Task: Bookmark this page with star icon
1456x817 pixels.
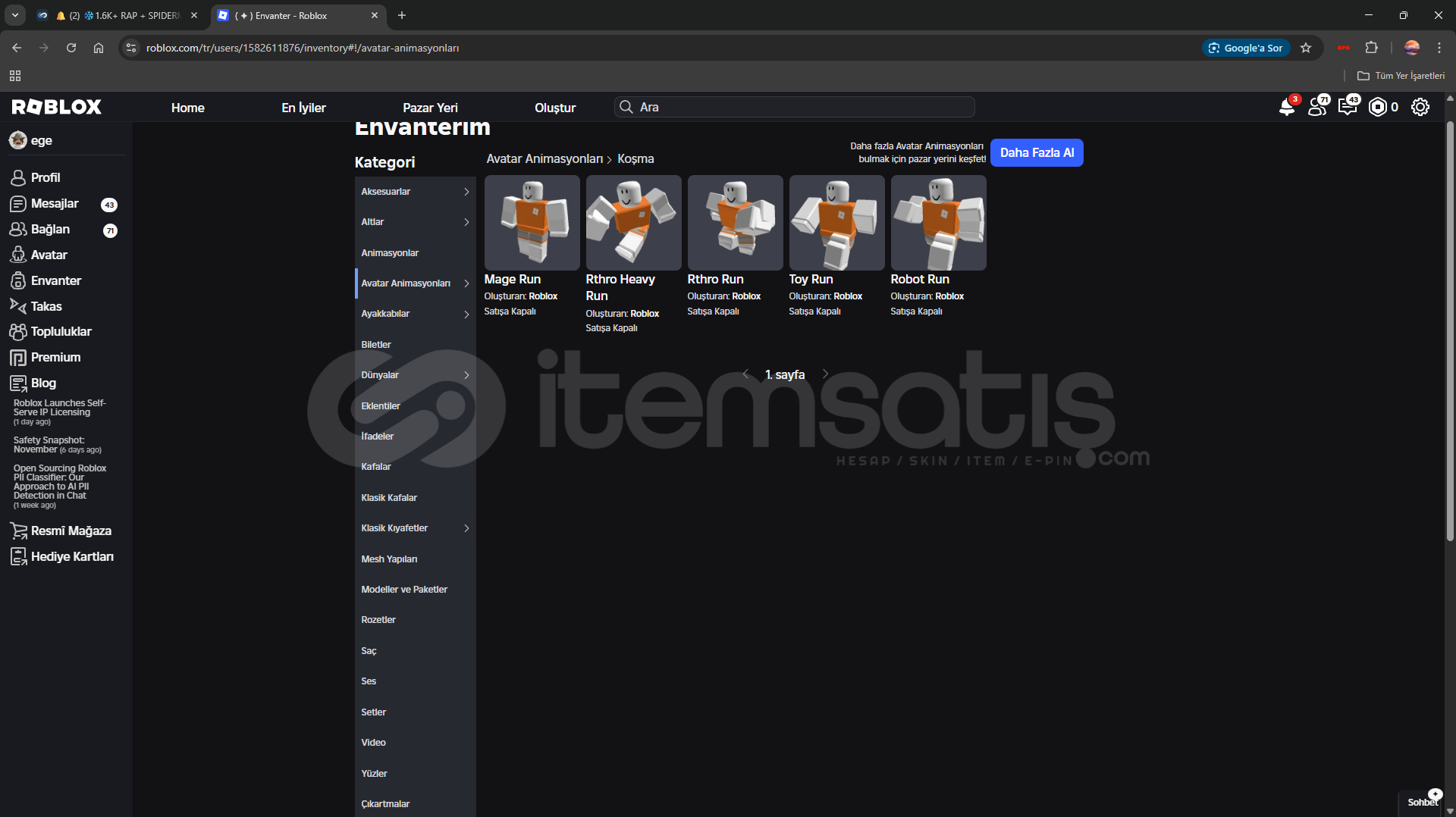Action: tap(1306, 48)
